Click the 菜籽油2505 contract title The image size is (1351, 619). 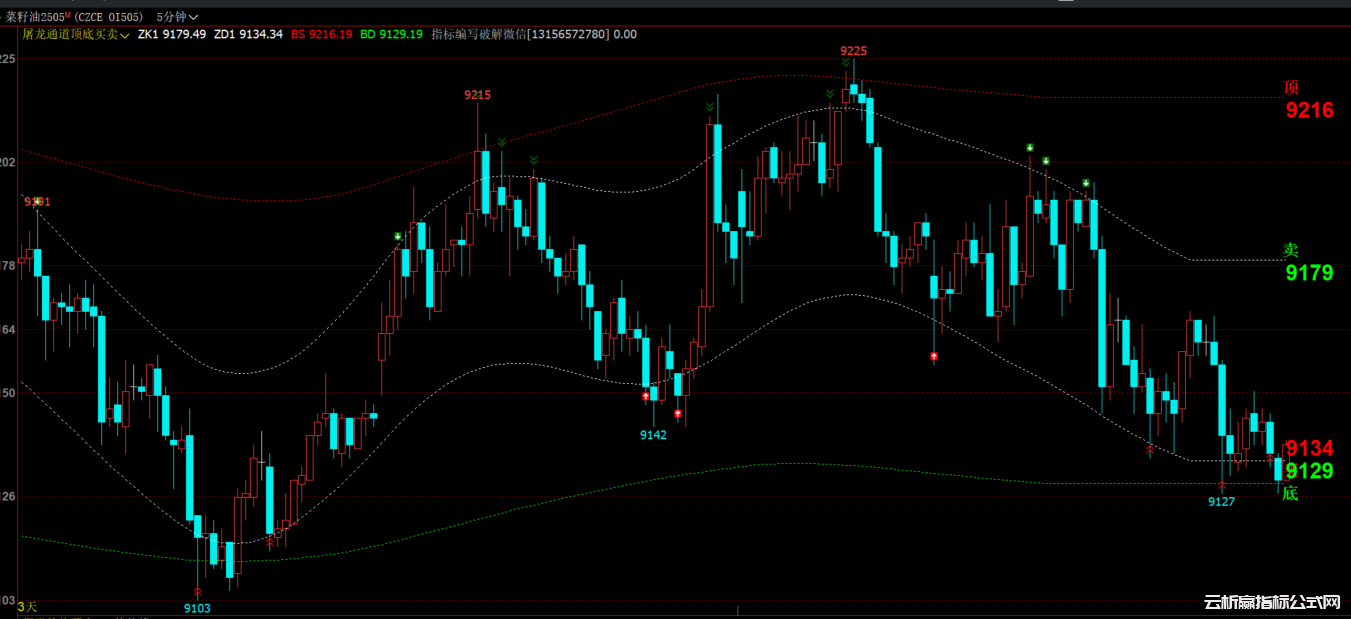pyautogui.click(x=39, y=17)
